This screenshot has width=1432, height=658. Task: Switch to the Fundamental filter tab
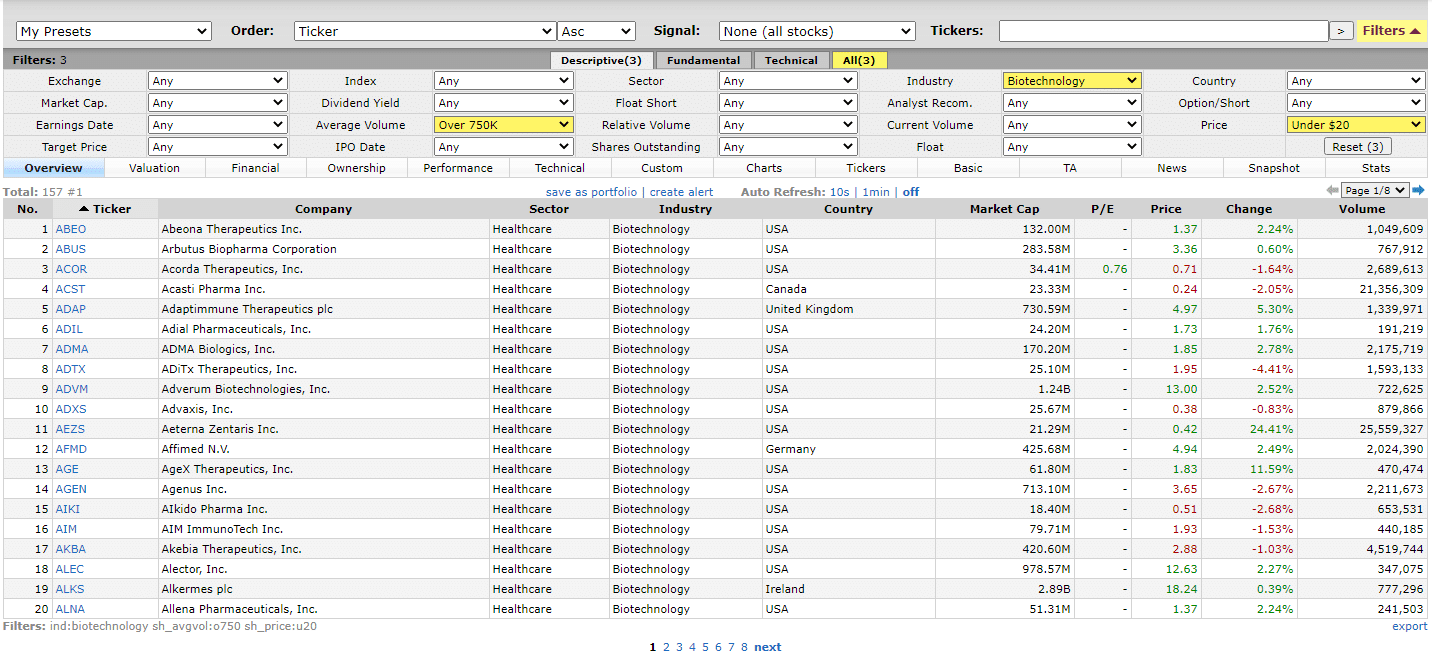click(704, 60)
